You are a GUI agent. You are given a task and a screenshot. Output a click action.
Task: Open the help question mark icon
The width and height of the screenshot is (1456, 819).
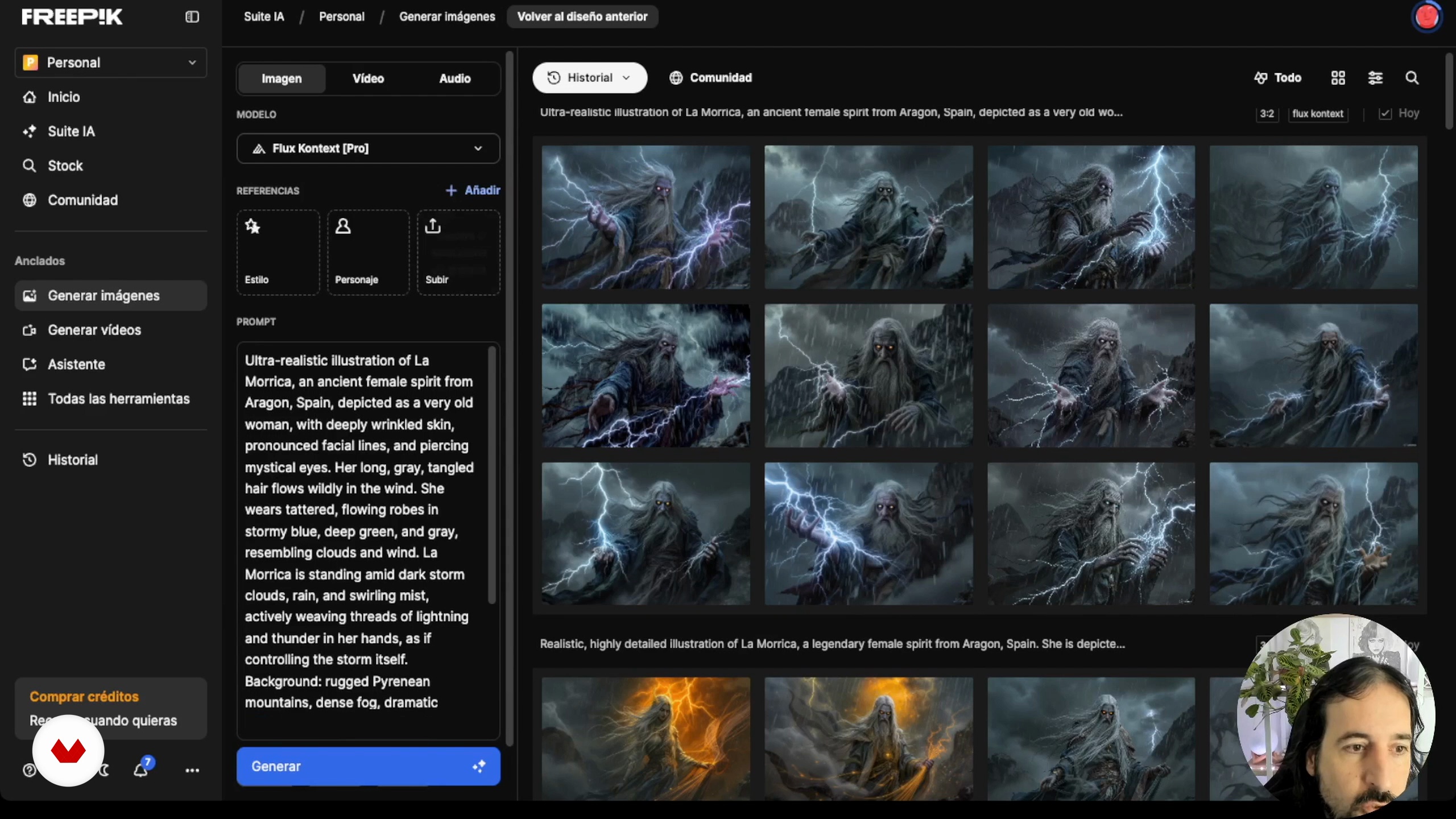pos(29,770)
